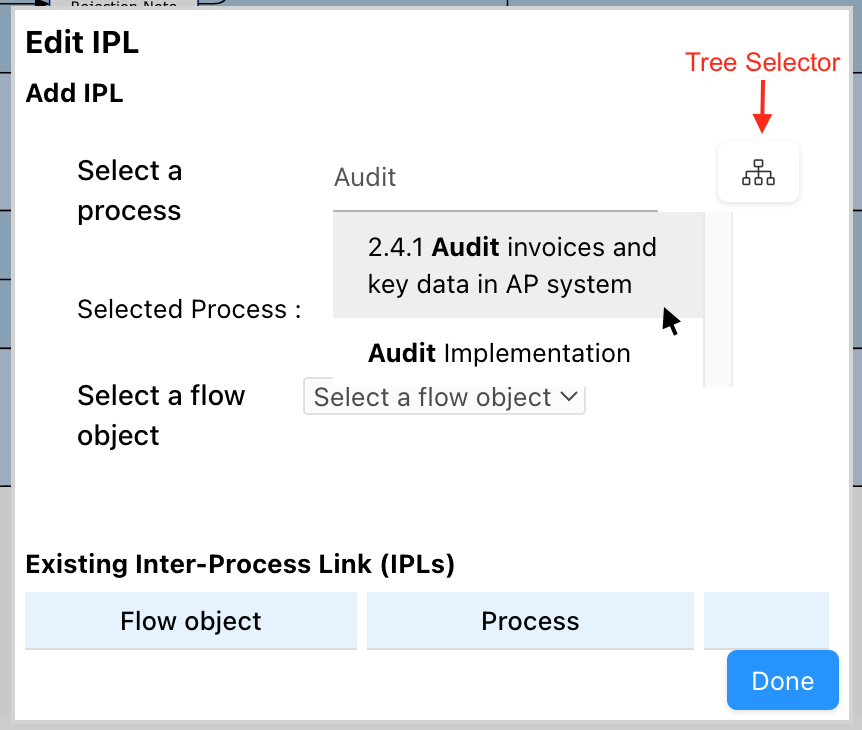Click the 'Selected Process :' label
This screenshot has height=730, width=862.
[189, 309]
